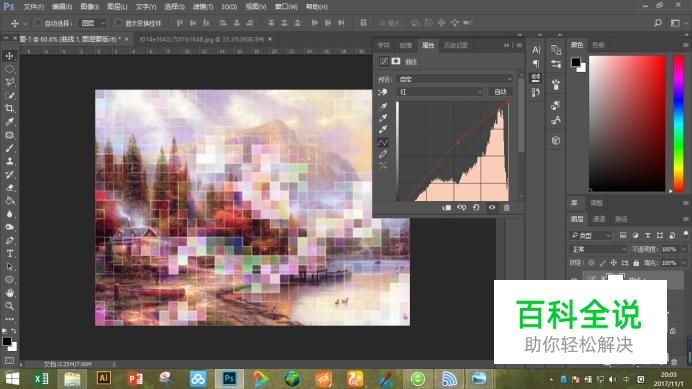Clip the adjustment to the layer below

(x=447, y=207)
